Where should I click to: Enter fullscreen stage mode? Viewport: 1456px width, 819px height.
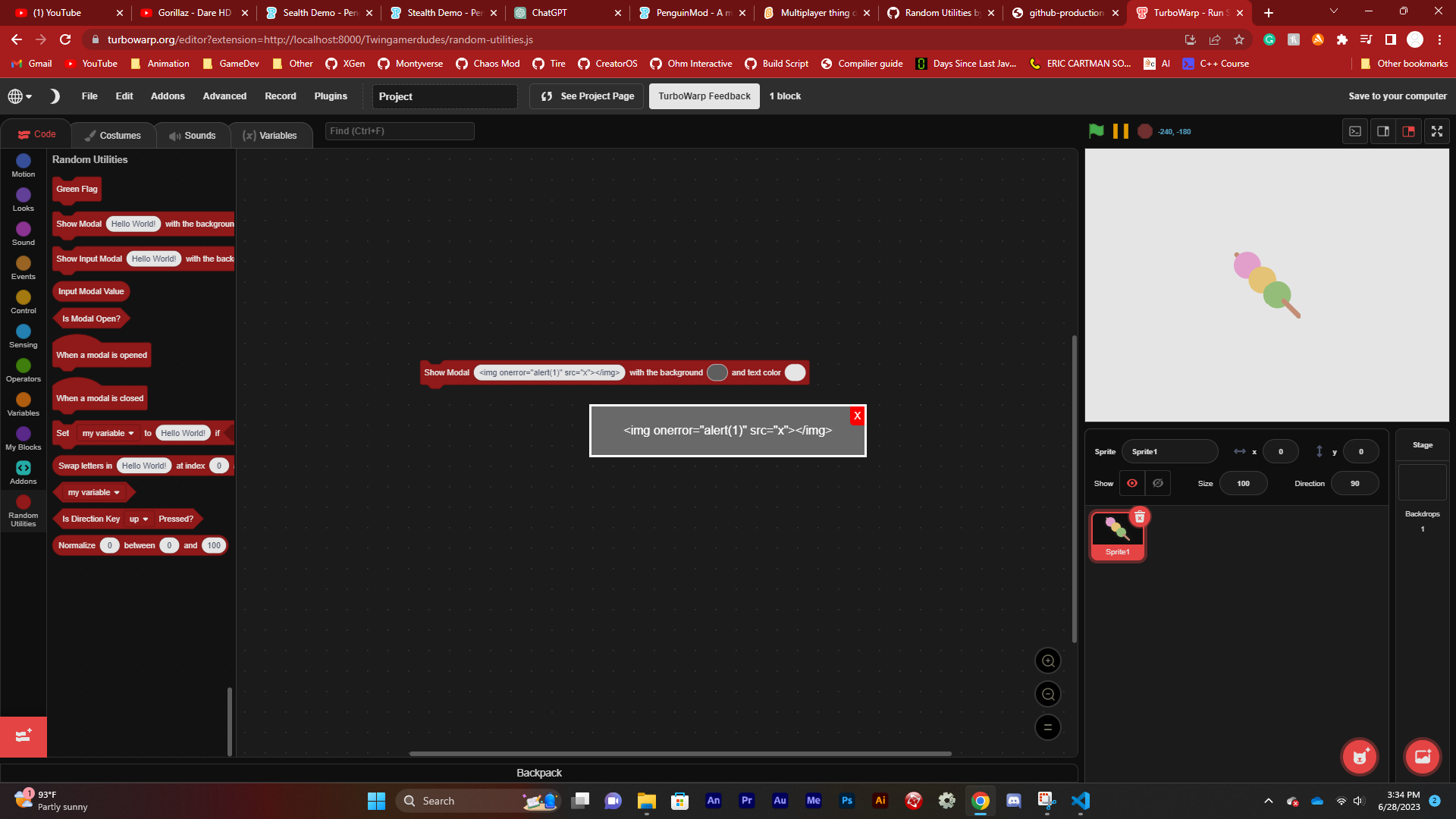(x=1436, y=131)
